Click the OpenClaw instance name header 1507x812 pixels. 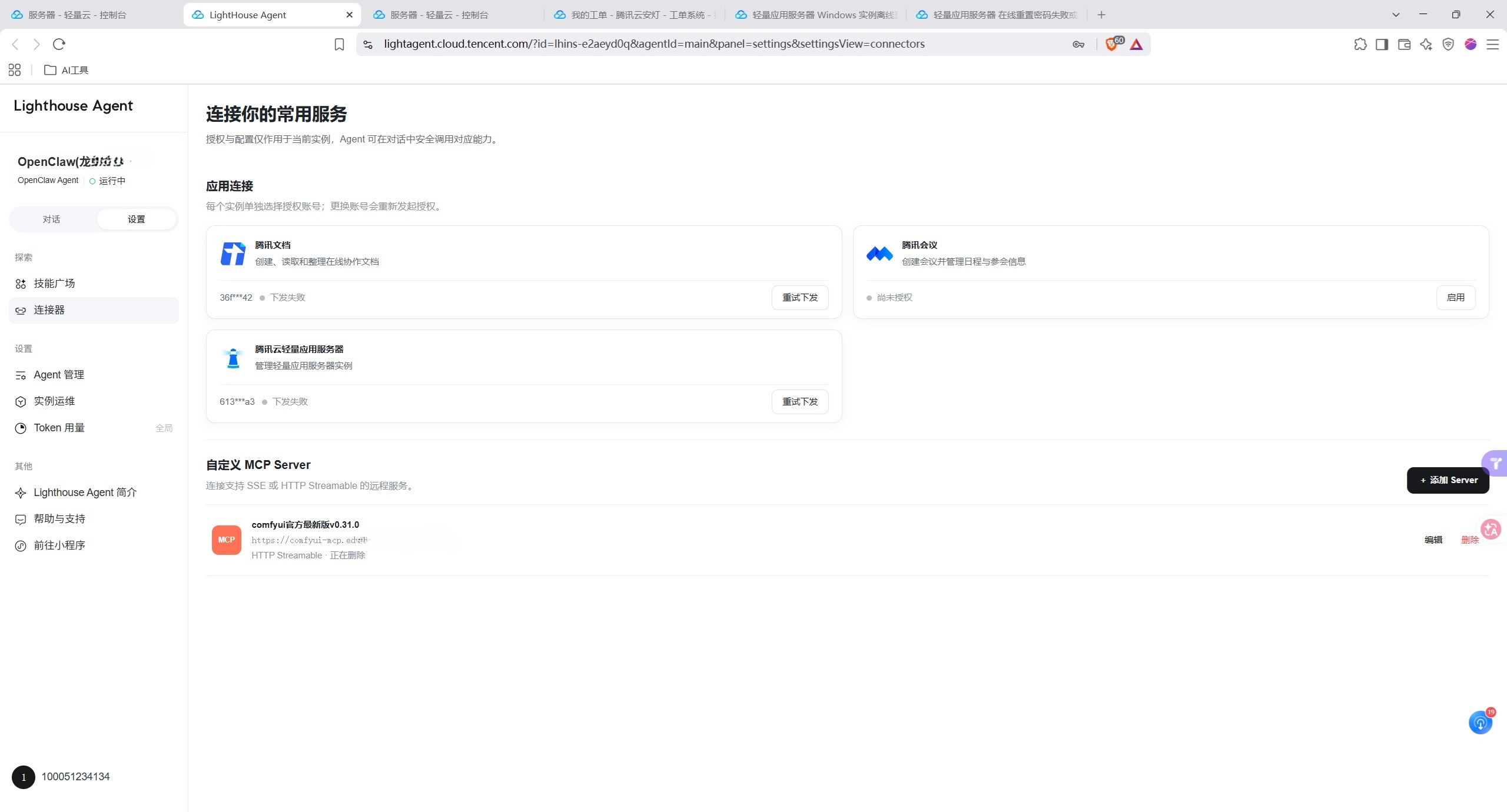coord(71,162)
